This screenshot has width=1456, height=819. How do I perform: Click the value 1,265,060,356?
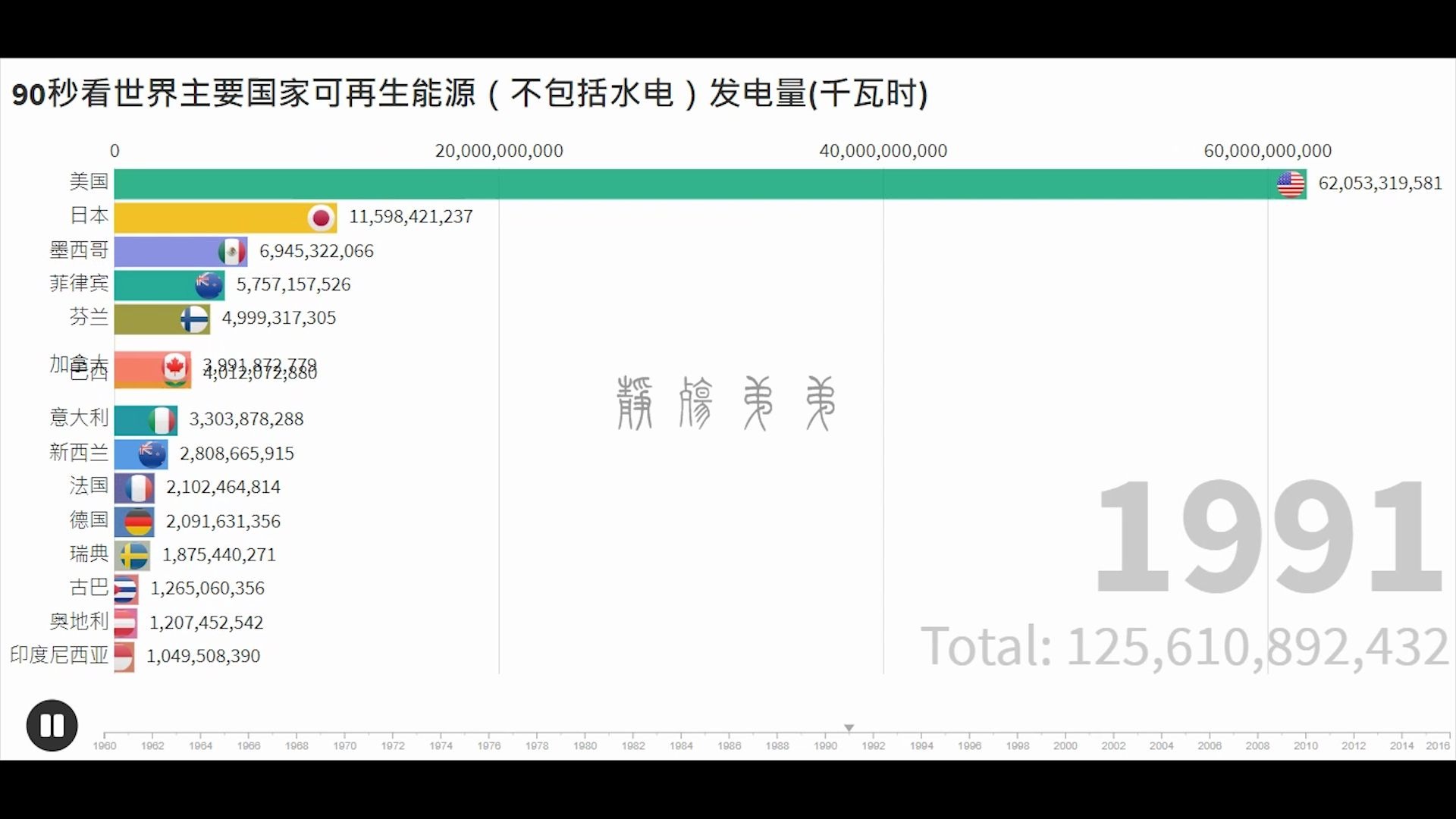pyautogui.click(x=208, y=588)
